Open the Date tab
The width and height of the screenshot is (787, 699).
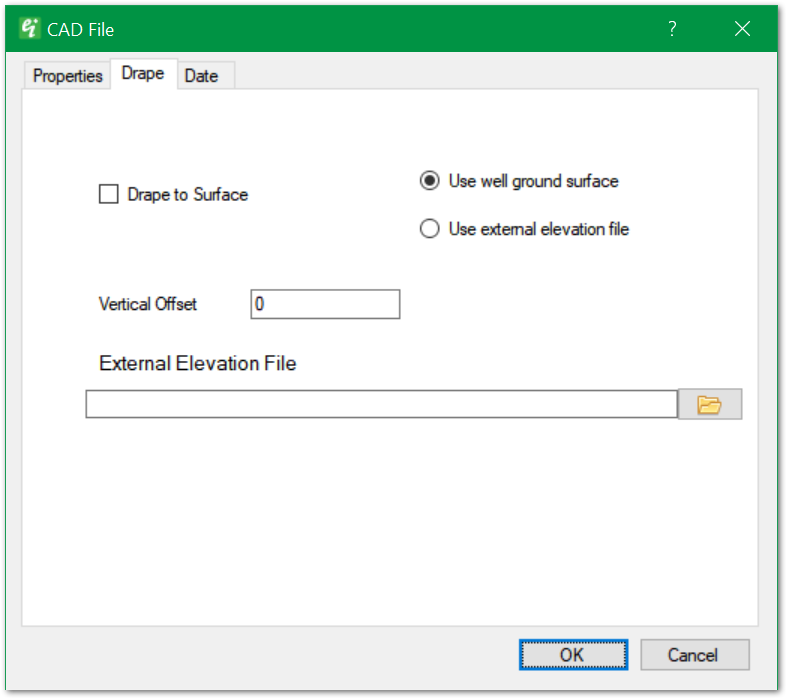(x=201, y=76)
